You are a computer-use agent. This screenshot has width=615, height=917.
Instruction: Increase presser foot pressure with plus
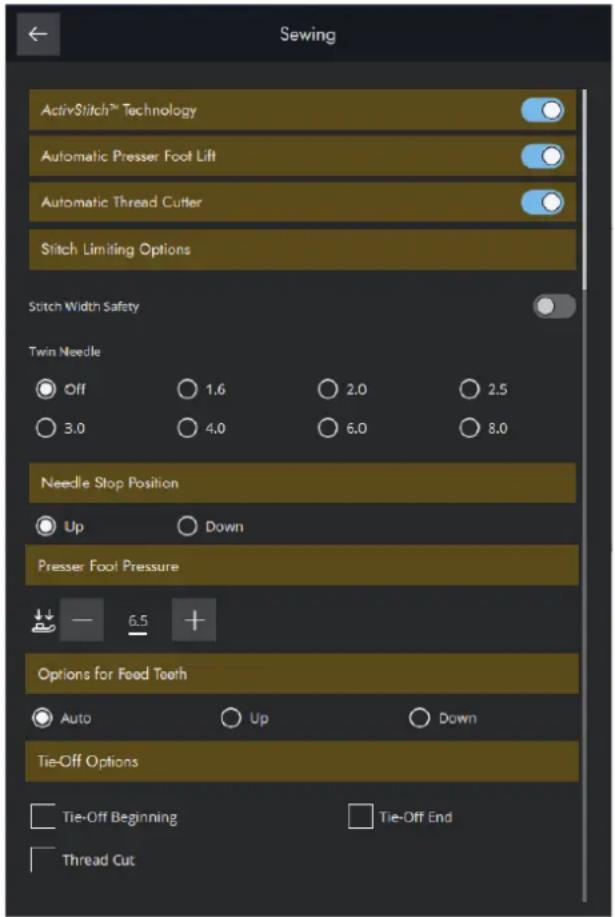click(194, 620)
